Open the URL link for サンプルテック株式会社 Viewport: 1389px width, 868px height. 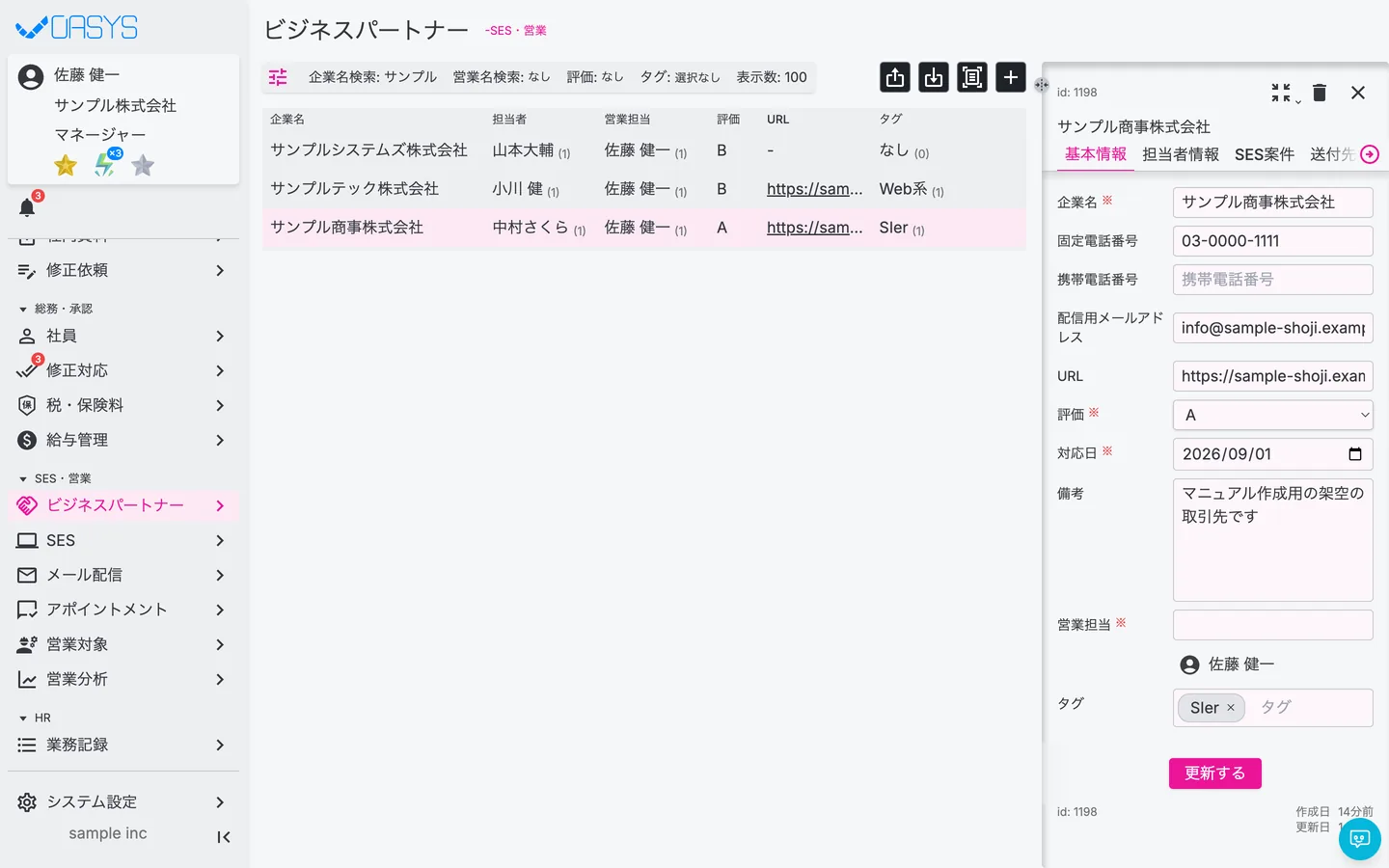click(815, 189)
